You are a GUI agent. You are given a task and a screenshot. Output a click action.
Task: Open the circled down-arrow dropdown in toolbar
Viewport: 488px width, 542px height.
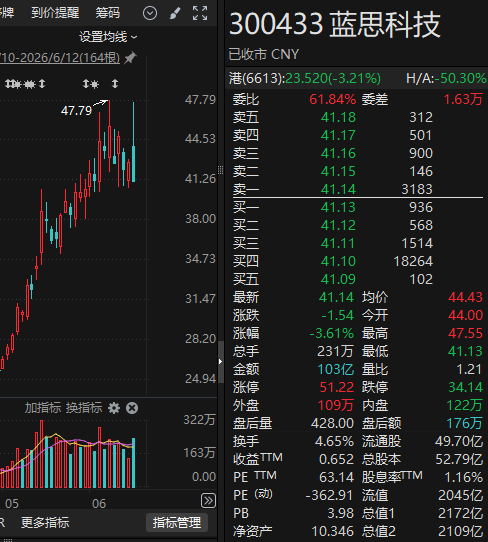click(150, 13)
